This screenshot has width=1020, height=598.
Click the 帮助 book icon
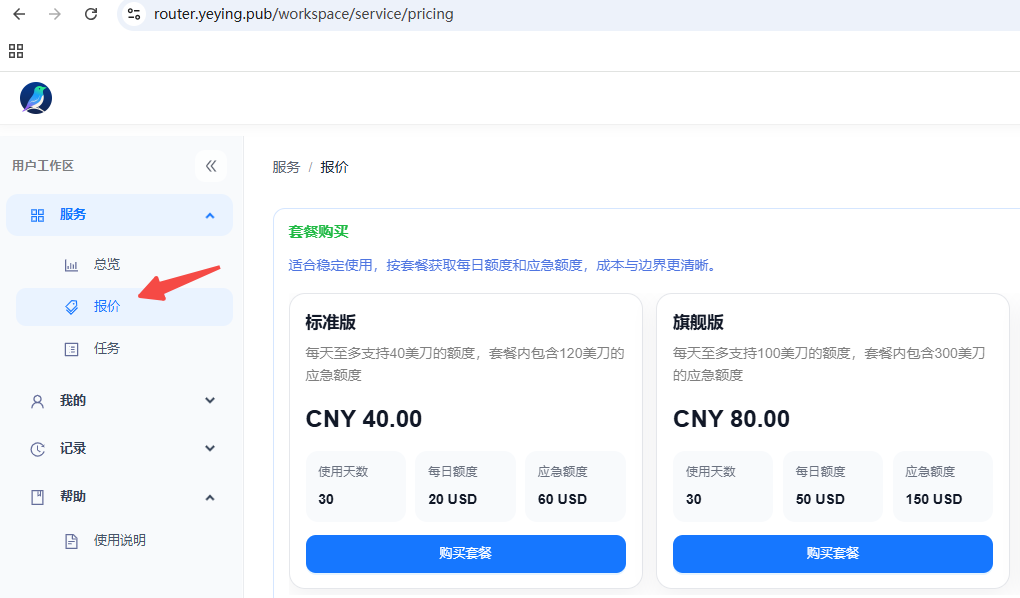coord(37,497)
